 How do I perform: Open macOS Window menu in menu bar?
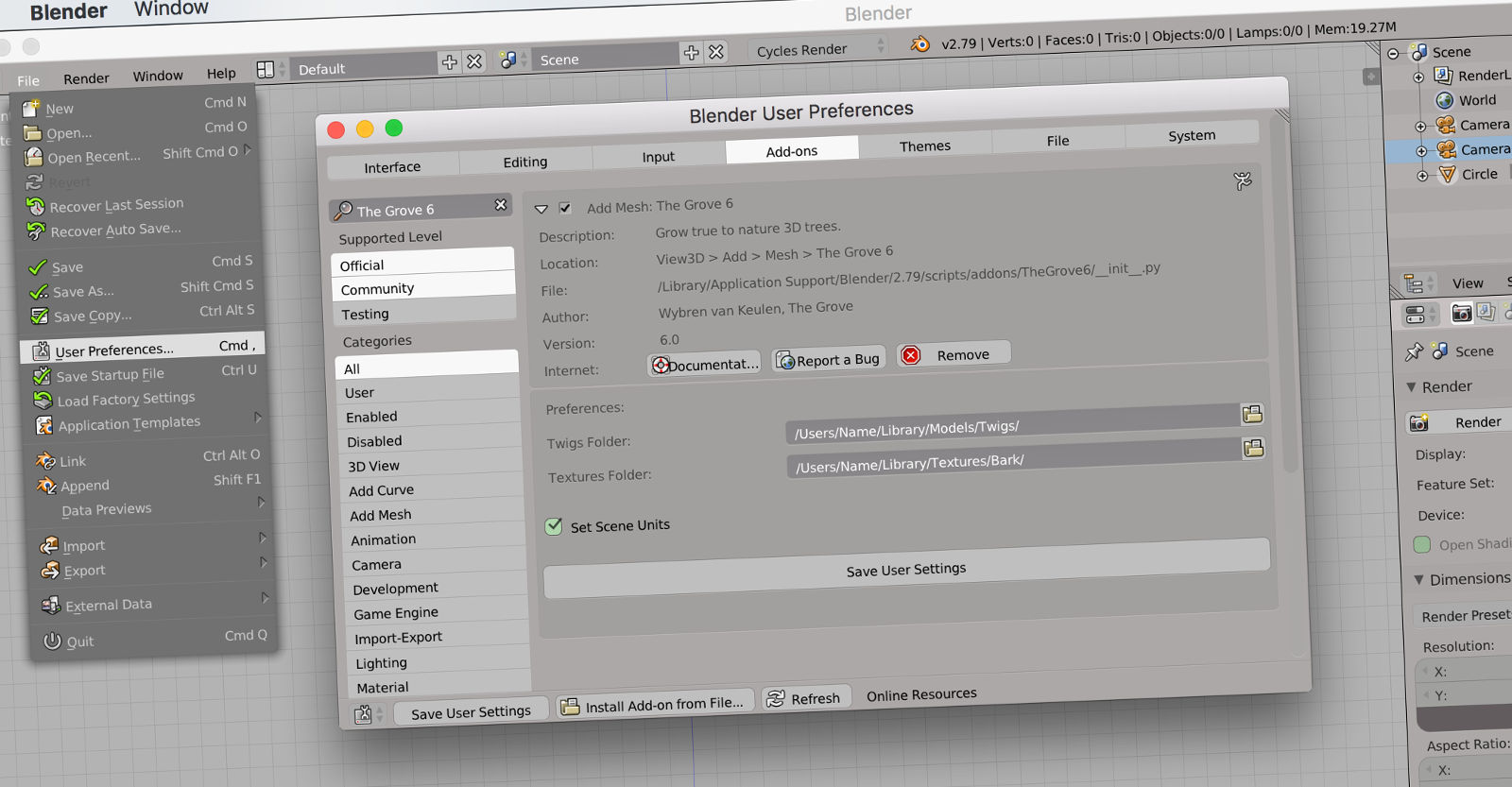tap(171, 9)
